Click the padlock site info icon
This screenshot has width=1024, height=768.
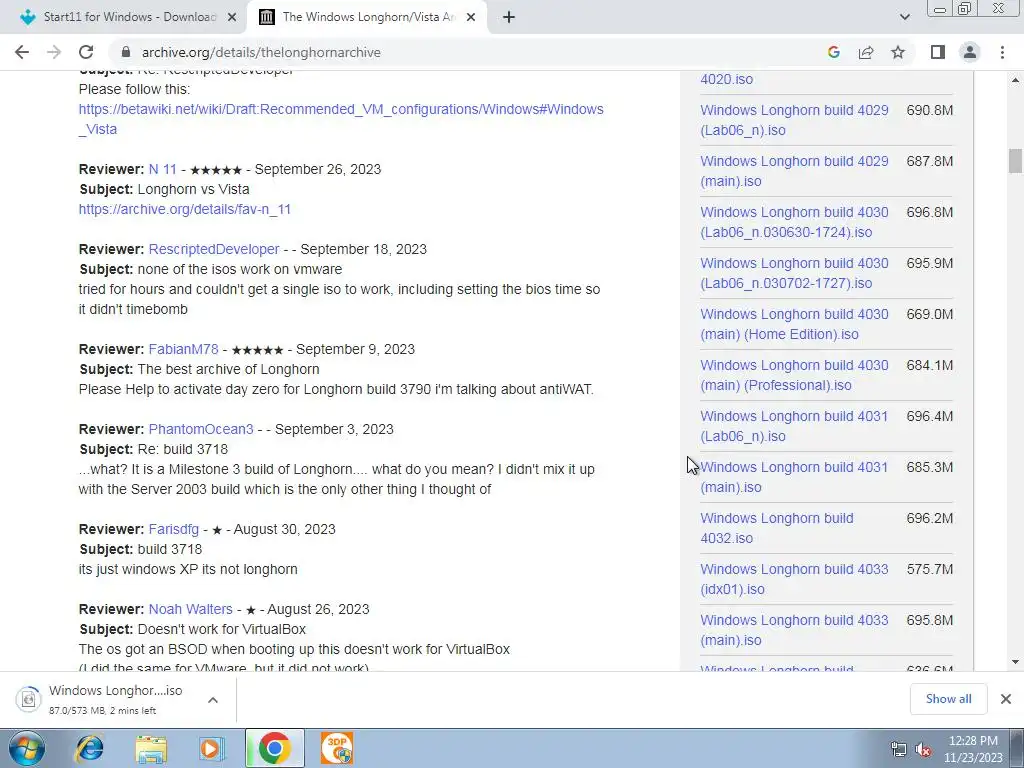pos(126,52)
